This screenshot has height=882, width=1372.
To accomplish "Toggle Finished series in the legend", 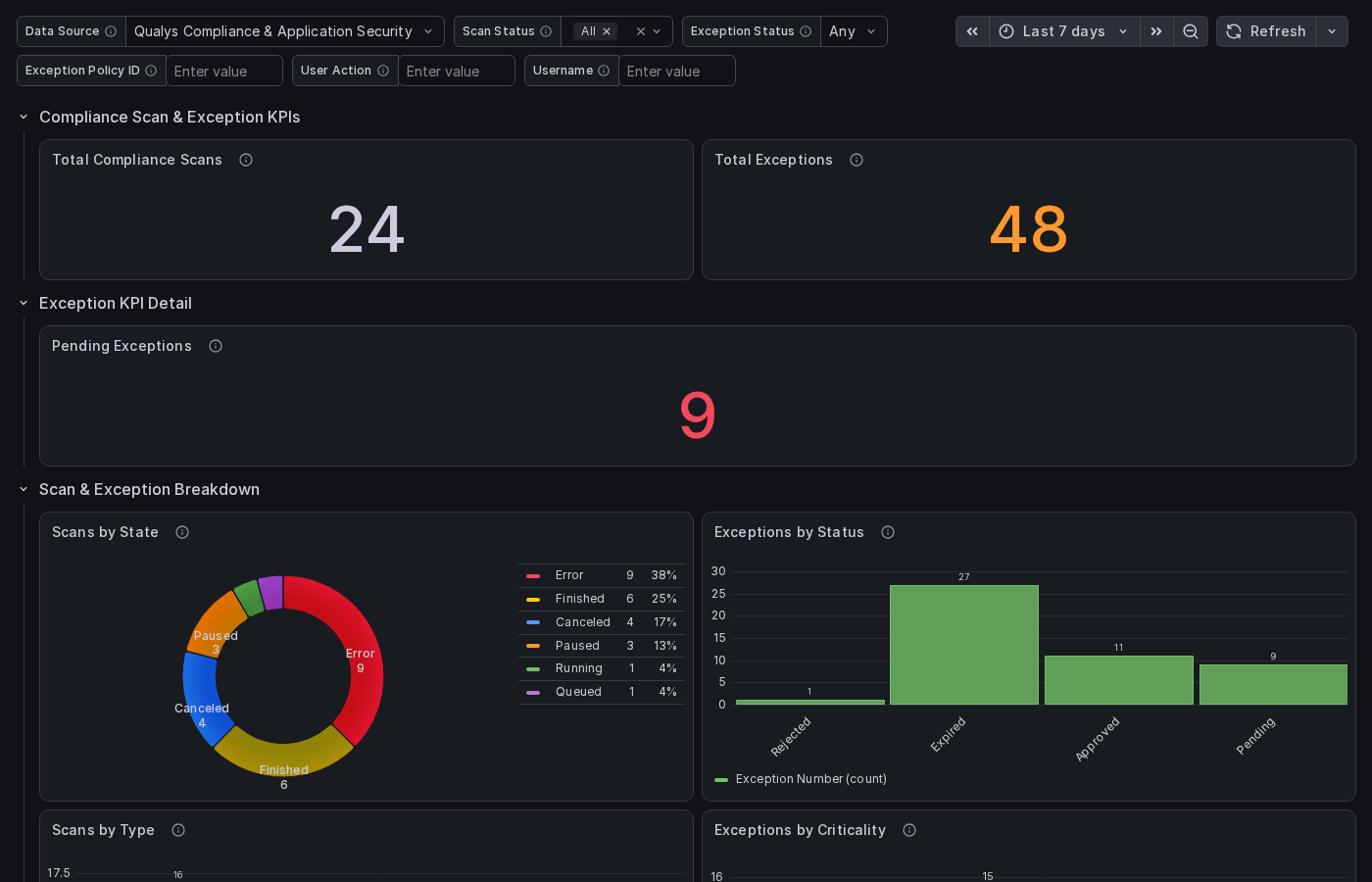I will (579, 599).
